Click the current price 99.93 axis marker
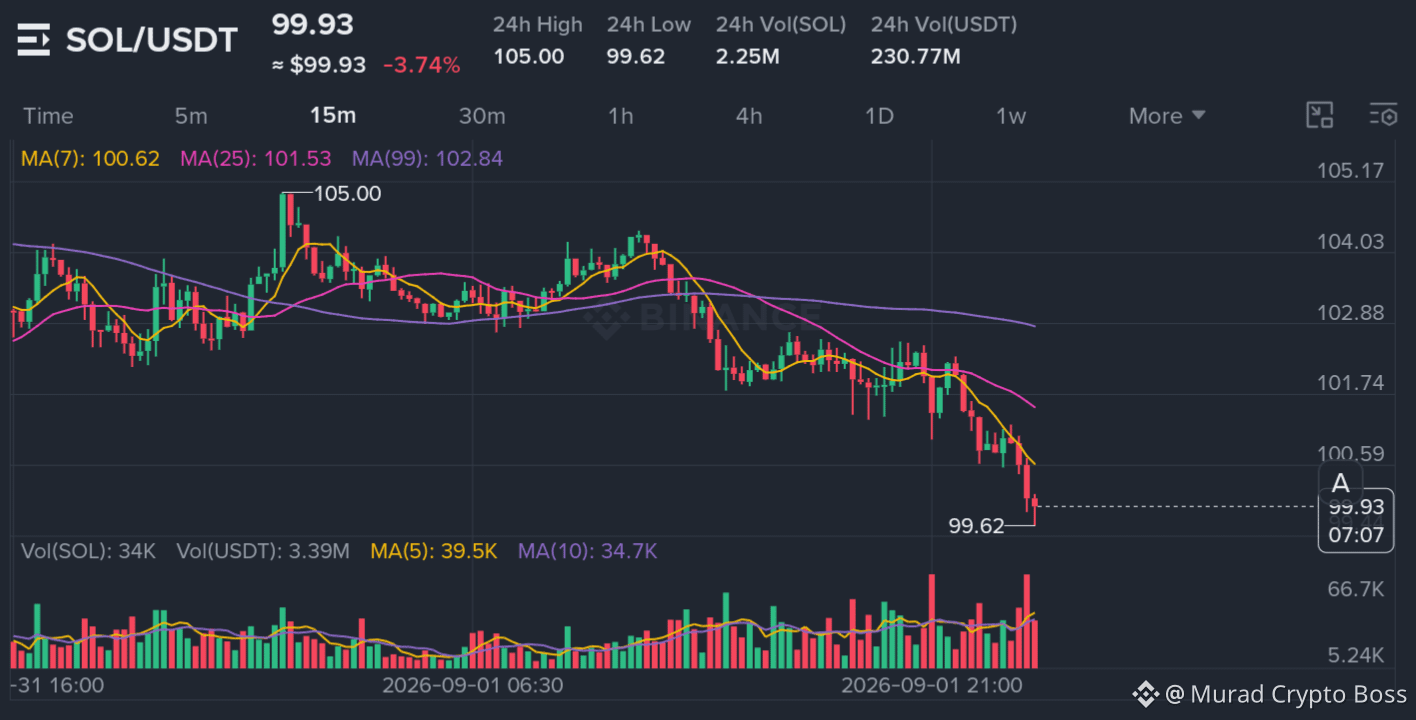This screenshot has height=720, width=1416. tap(1356, 507)
